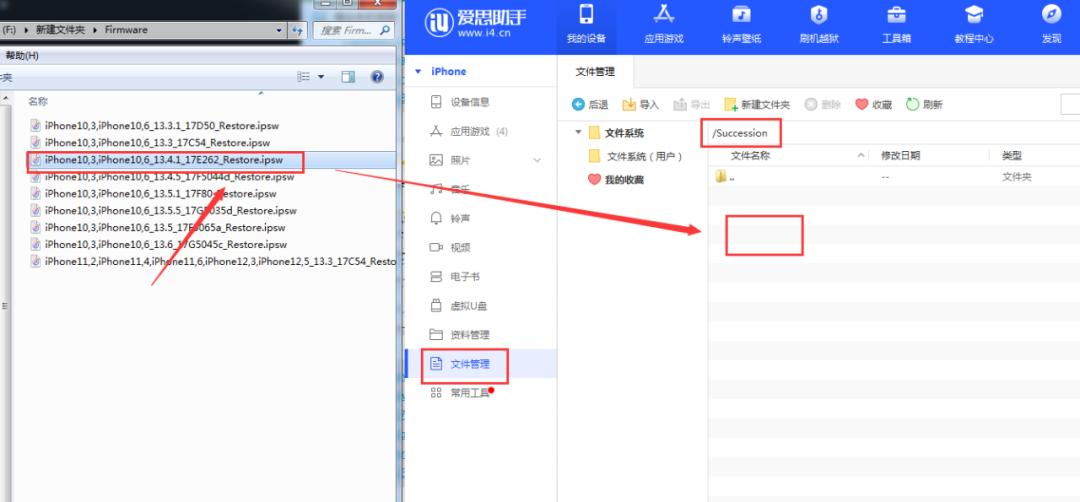This screenshot has height=502, width=1080.
Task: Collapse the iPhone device section
Action: coord(417,72)
